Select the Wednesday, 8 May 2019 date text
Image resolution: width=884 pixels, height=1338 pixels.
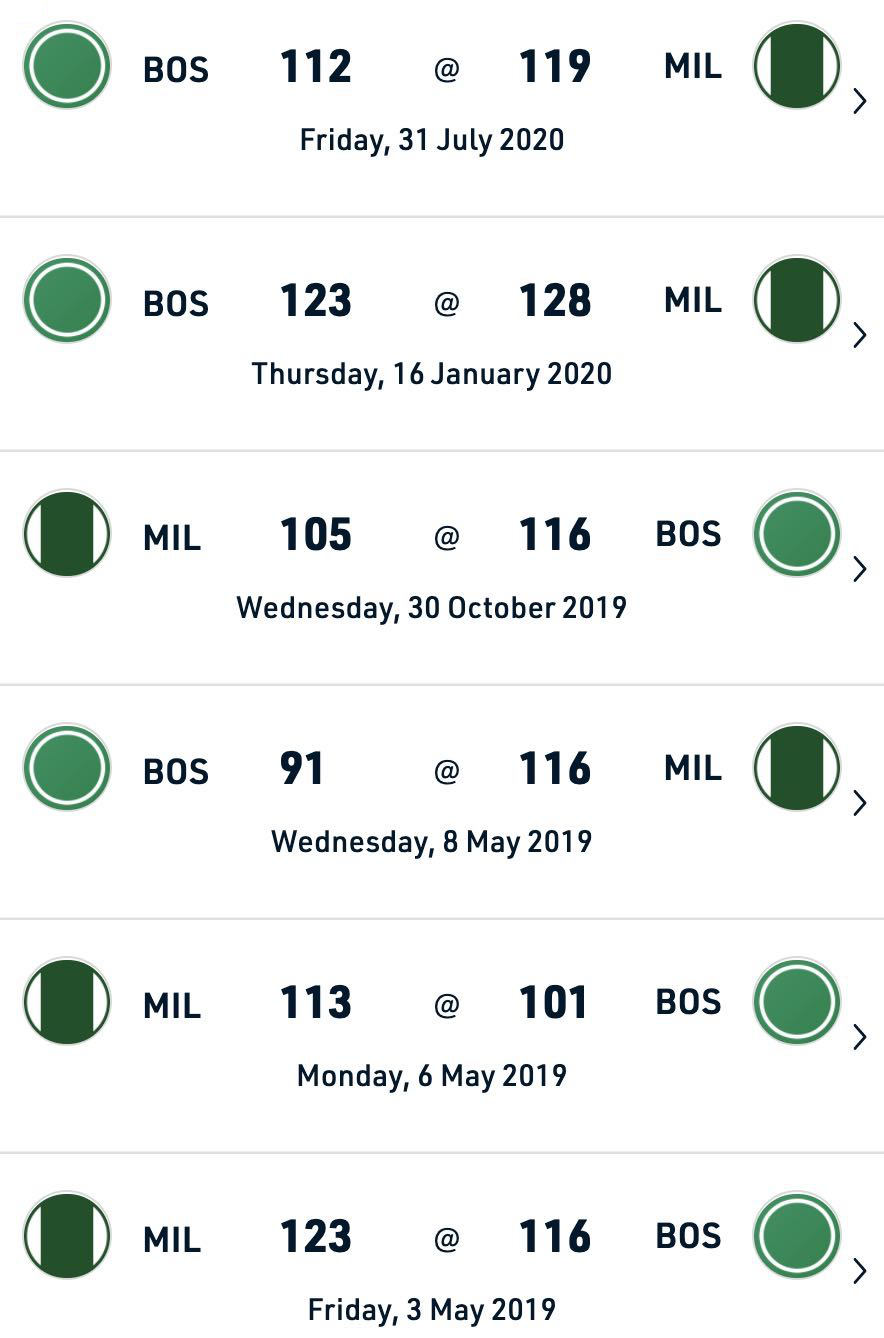(432, 842)
